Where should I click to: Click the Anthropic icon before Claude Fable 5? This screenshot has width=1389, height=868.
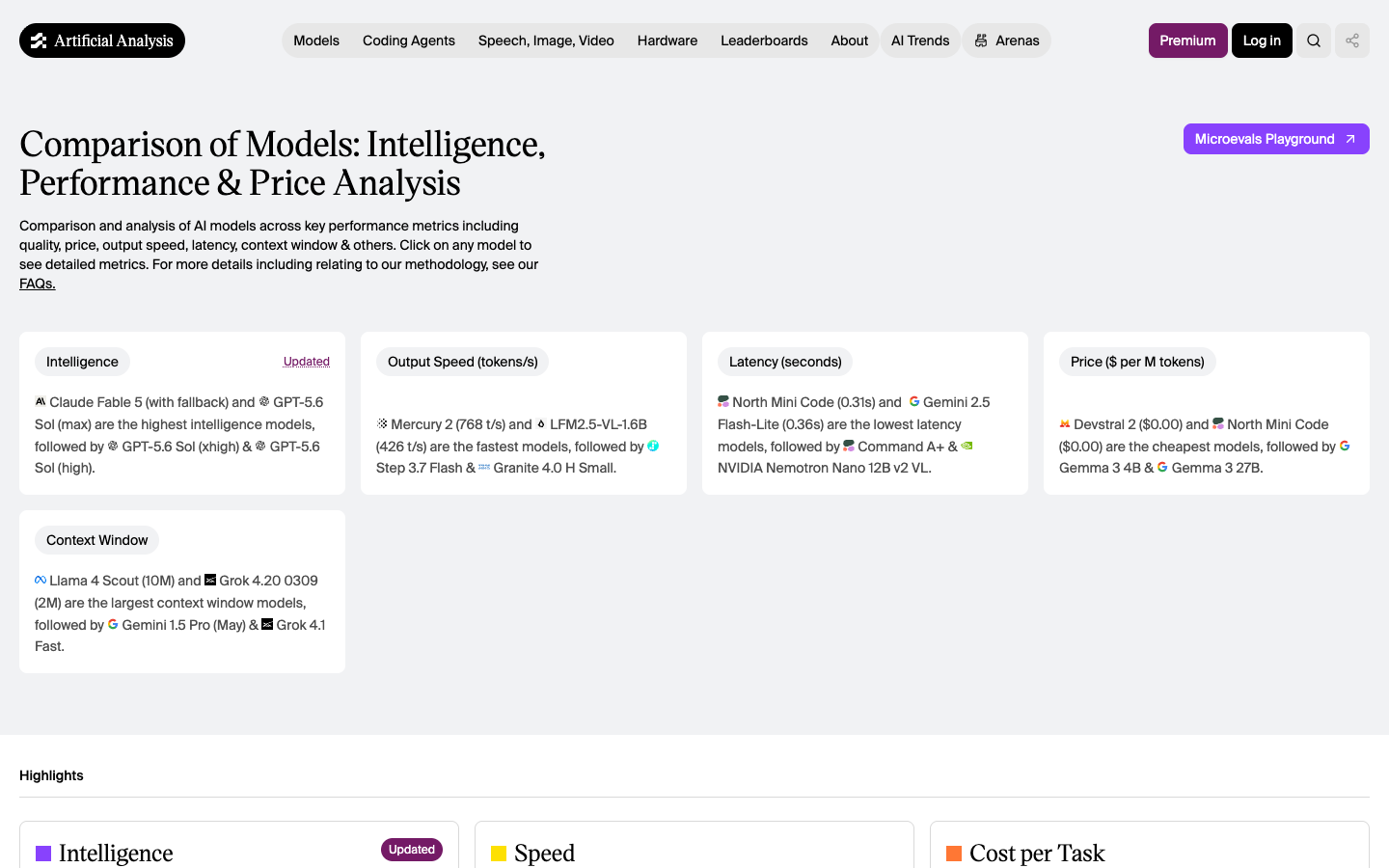[x=41, y=401]
